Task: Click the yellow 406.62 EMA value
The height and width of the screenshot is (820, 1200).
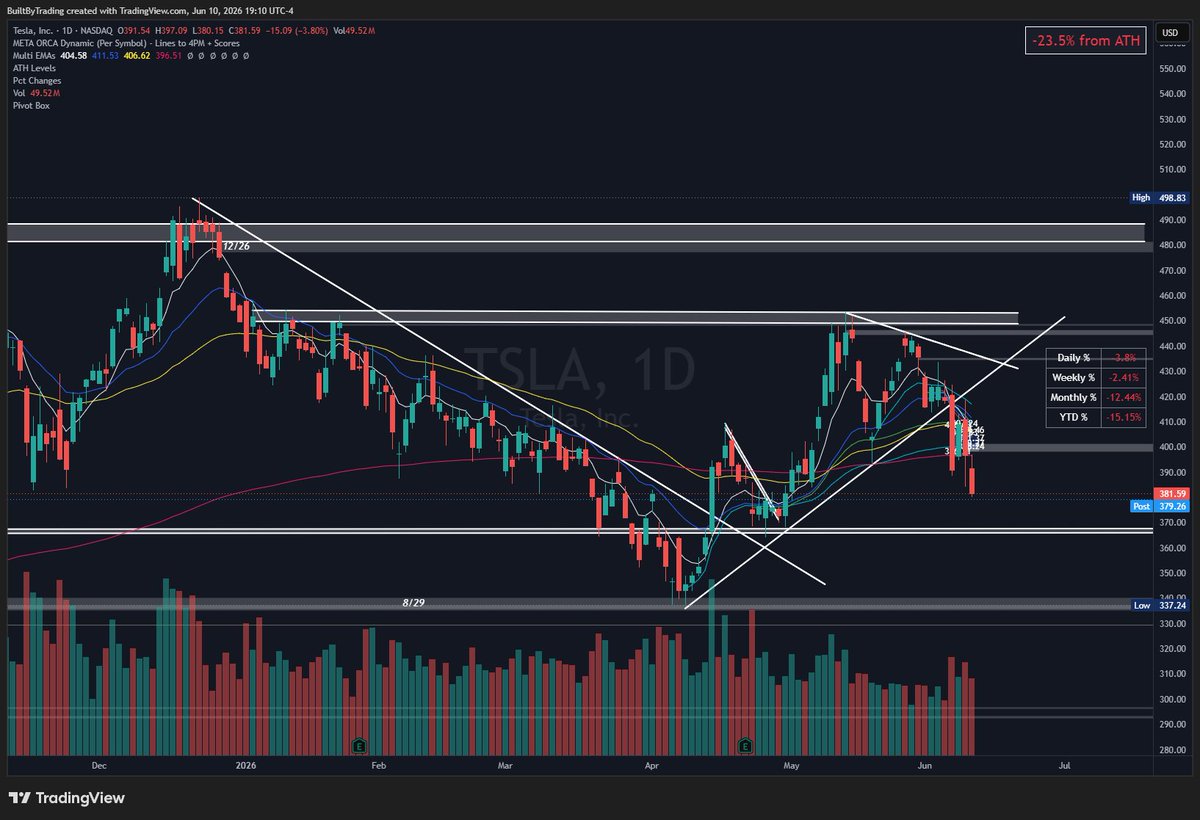Action: 136,56
